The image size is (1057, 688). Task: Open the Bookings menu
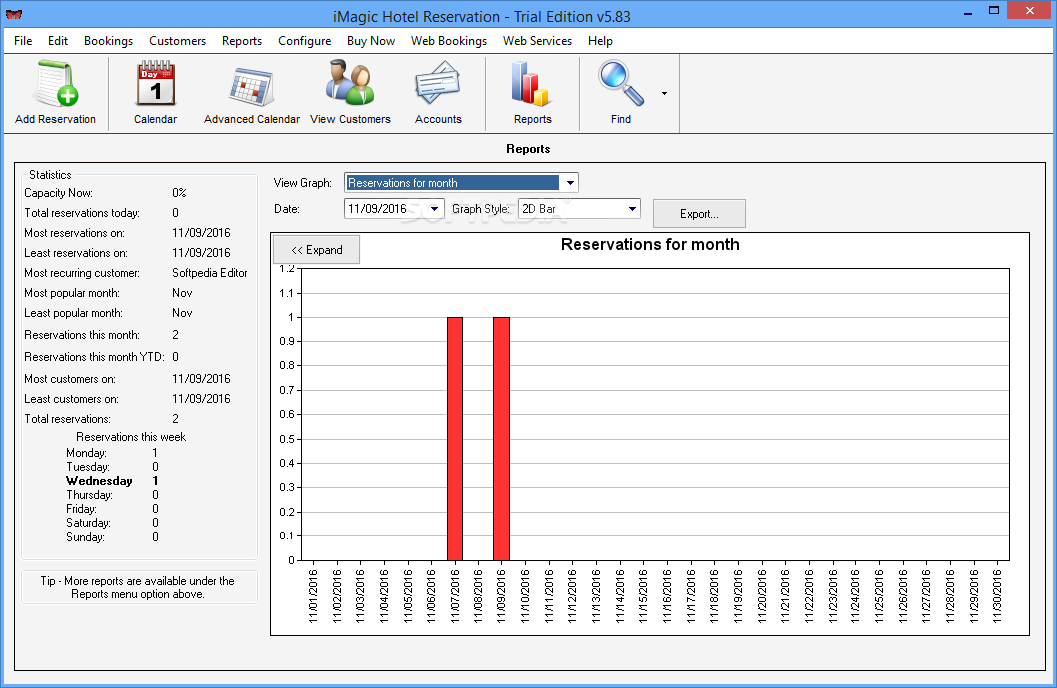pos(108,41)
